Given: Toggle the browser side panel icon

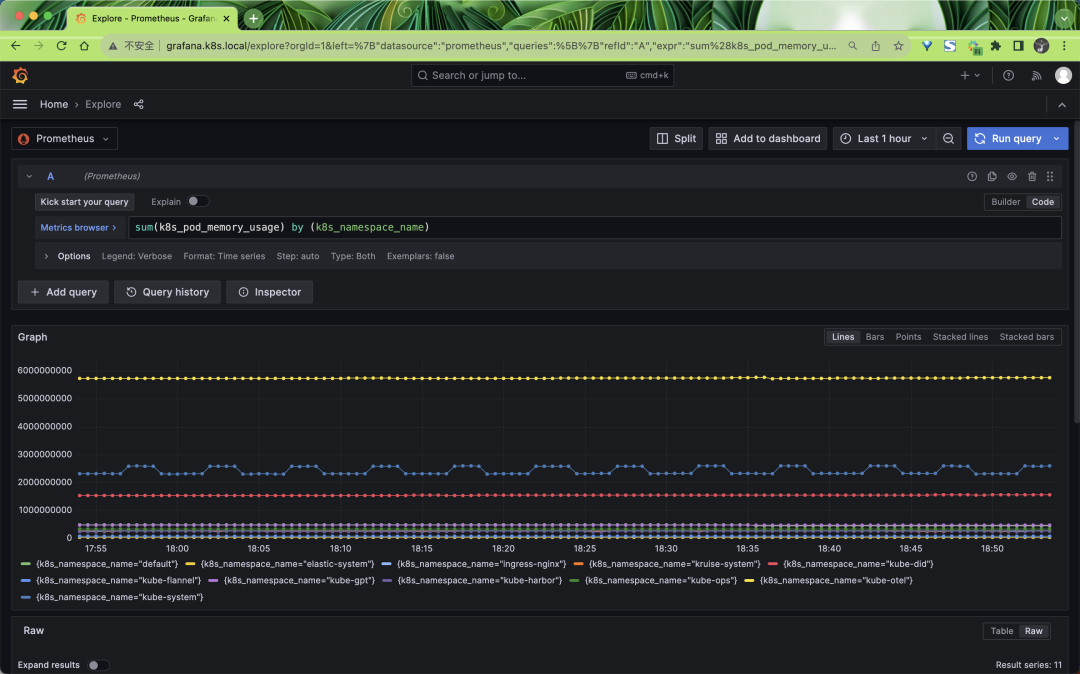Looking at the screenshot, I should (x=1018, y=45).
